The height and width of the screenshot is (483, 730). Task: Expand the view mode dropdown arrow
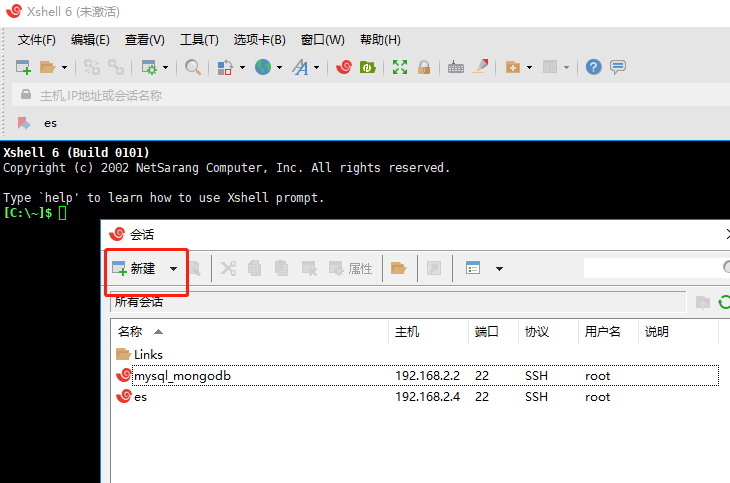coord(499,269)
